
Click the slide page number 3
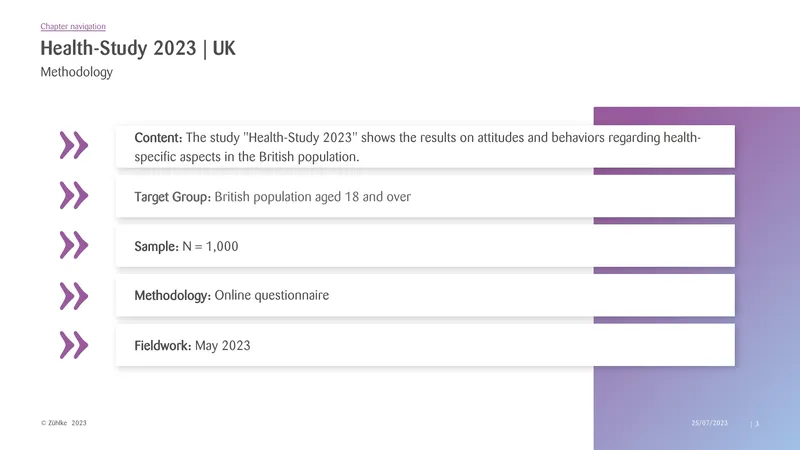click(x=757, y=423)
